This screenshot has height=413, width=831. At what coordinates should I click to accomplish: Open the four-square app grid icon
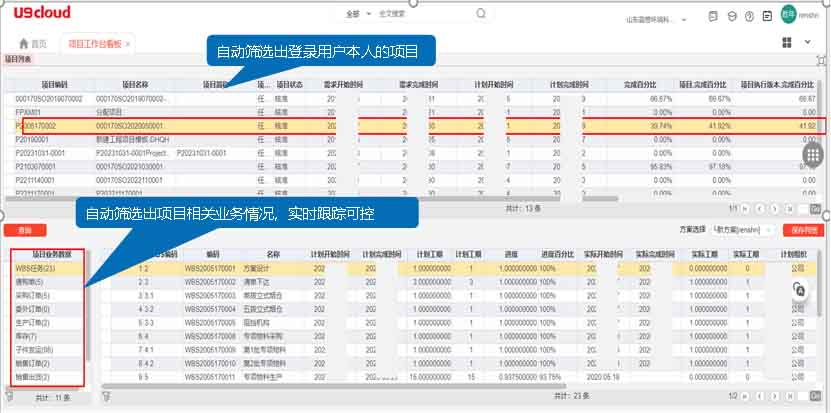[x=787, y=43]
